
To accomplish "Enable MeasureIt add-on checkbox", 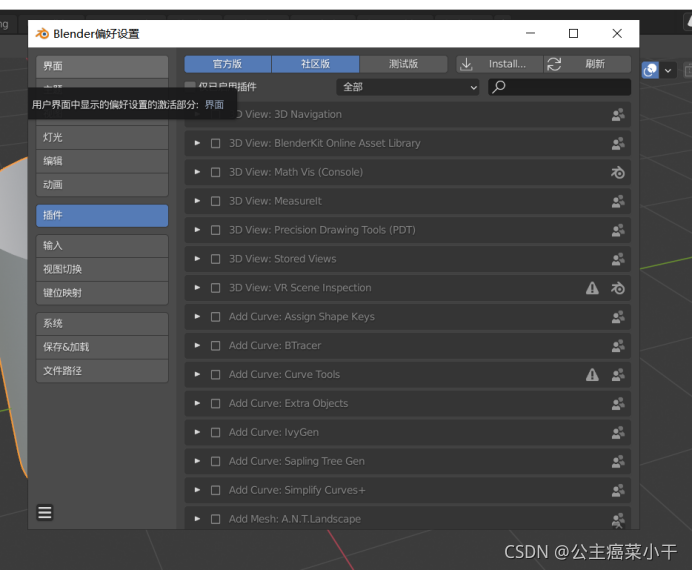I will coord(215,201).
